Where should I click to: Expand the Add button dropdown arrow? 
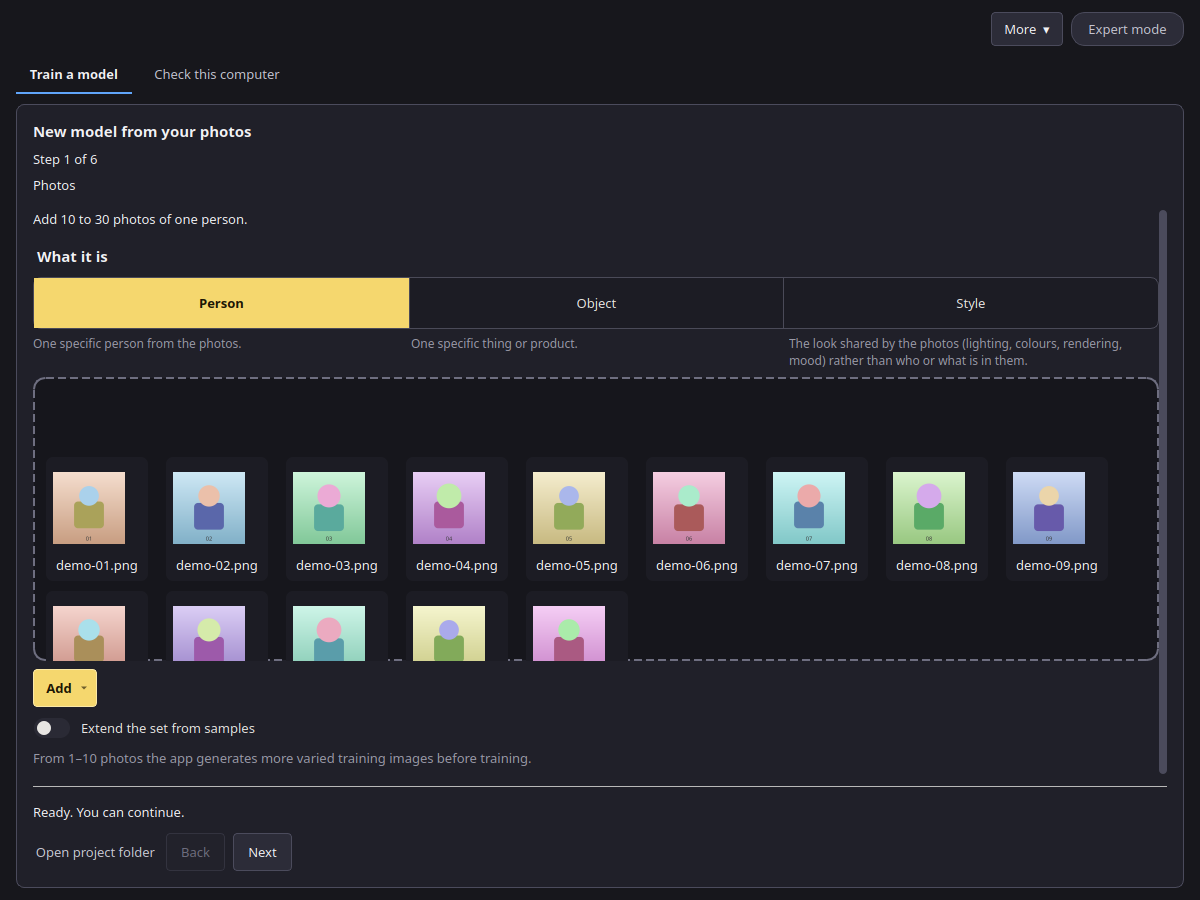(x=84, y=688)
